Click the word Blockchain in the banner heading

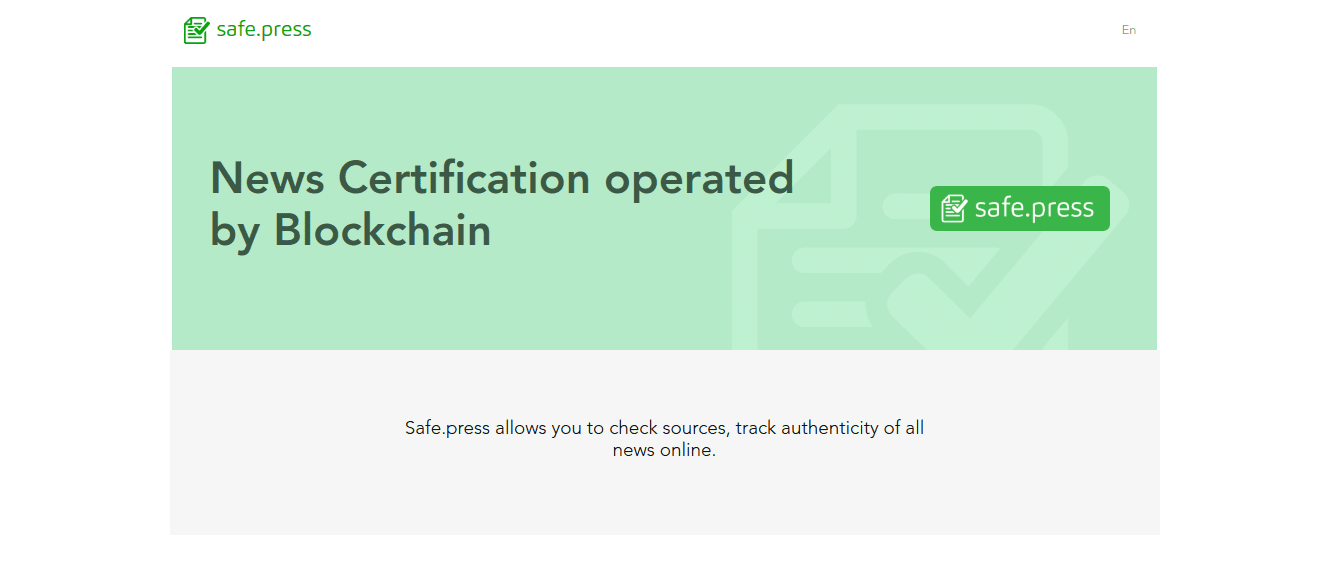tap(383, 231)
